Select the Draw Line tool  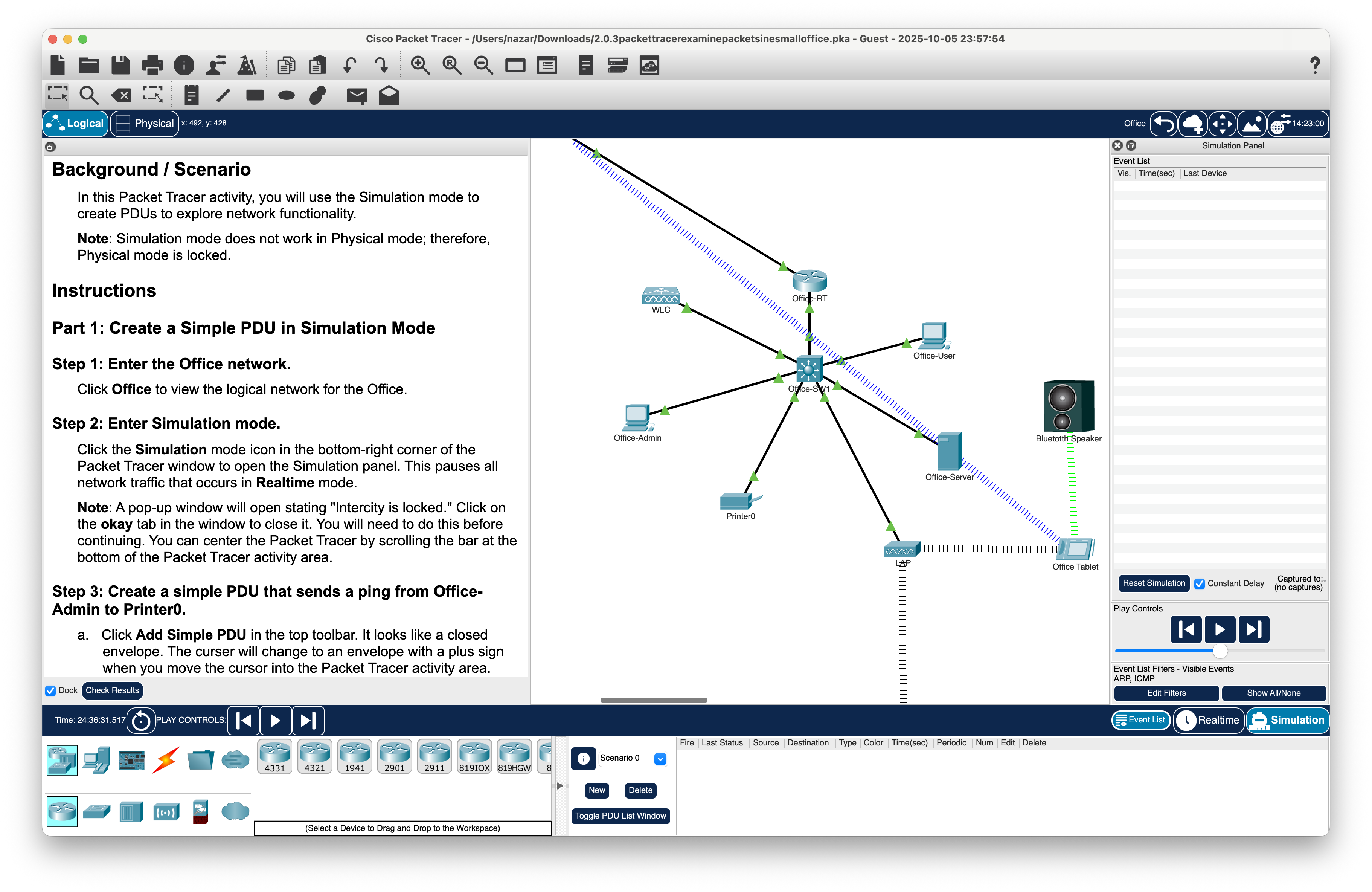click(223, 95)
